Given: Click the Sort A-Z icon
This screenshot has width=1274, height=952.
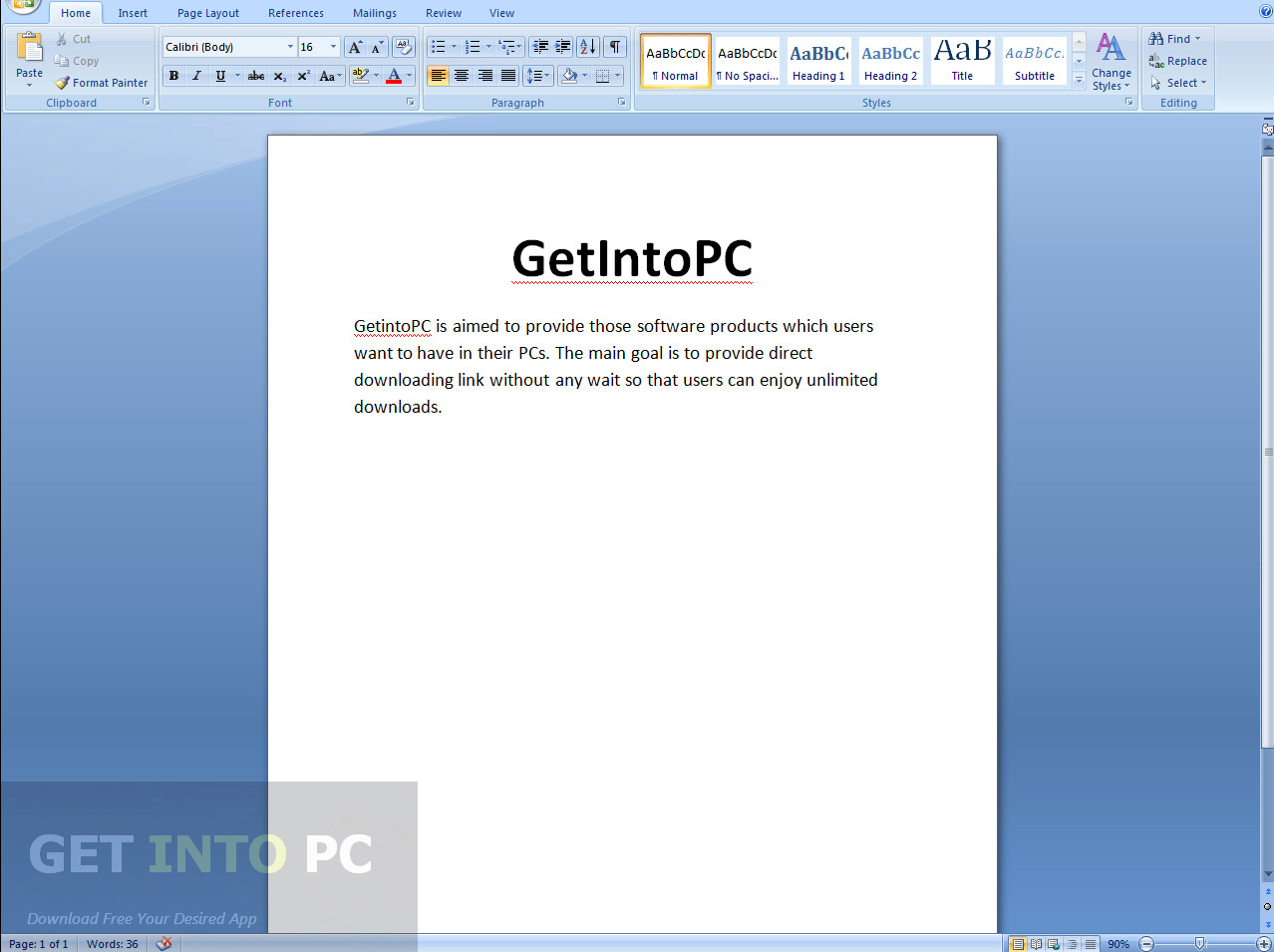Looking at the screenshot, I should point(588,47).
